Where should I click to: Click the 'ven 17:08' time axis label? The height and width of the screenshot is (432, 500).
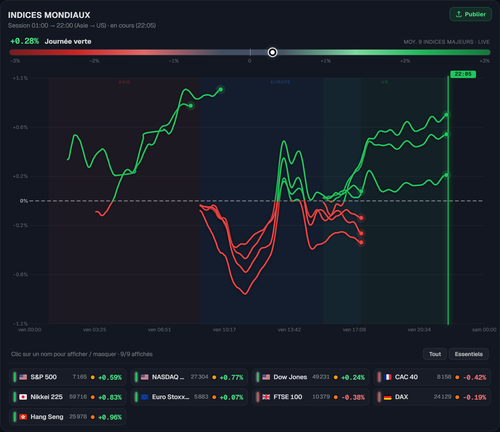tap(354, 330)
